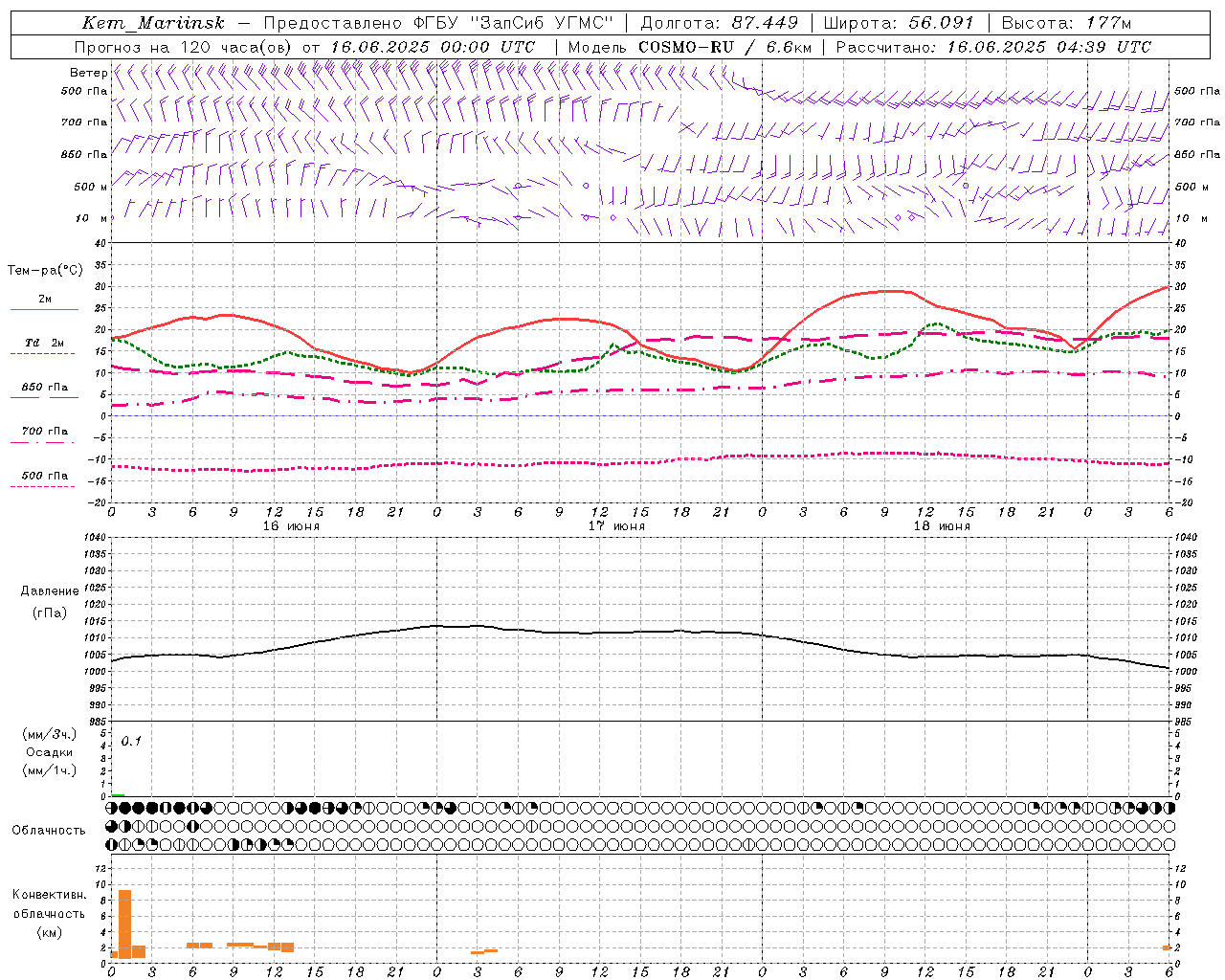Screen dimensions: 1225x980
Task: Click the red solid '2м' legend line
Action: point(44,309)
